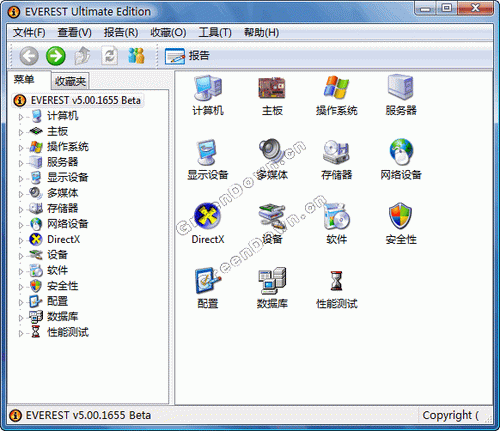The height and width of the screenshot is (431, 500).
Task: Click the green forward arrow toolbar button
Action: tap(56, 56)
